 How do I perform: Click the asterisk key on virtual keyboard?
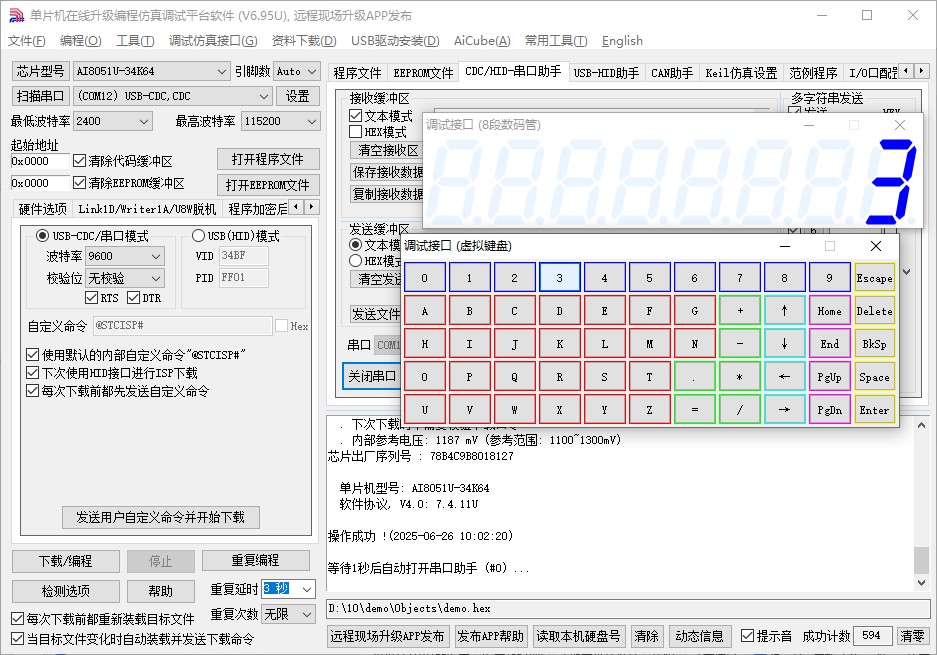(x=740, y=377)
